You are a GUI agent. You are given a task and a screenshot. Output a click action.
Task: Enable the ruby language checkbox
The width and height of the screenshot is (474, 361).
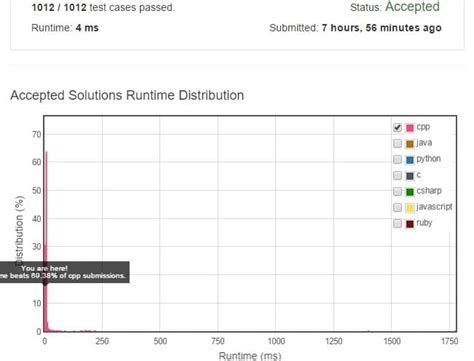[397, 223]
